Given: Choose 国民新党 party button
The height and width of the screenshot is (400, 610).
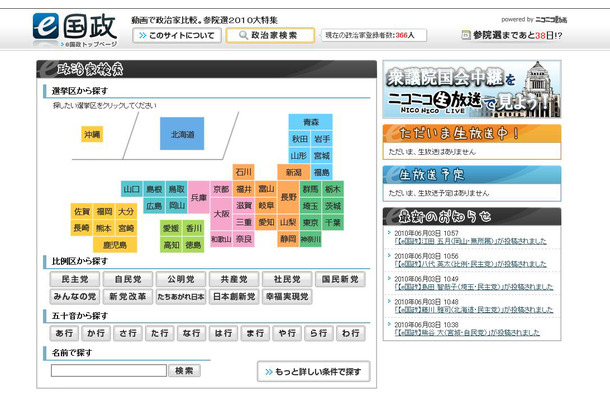Looking at the screenshot, I should [x=340, y=279].
